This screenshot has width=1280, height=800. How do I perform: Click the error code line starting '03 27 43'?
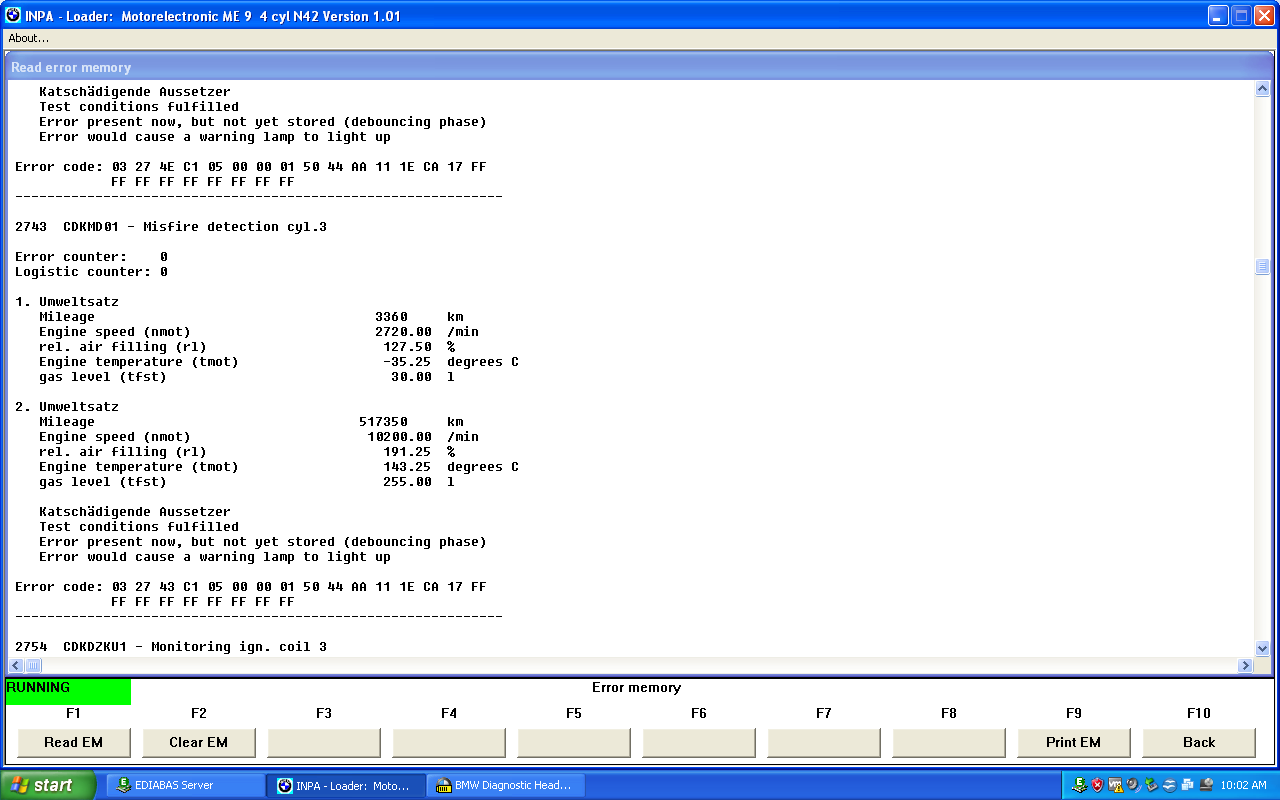coord(251,587)
